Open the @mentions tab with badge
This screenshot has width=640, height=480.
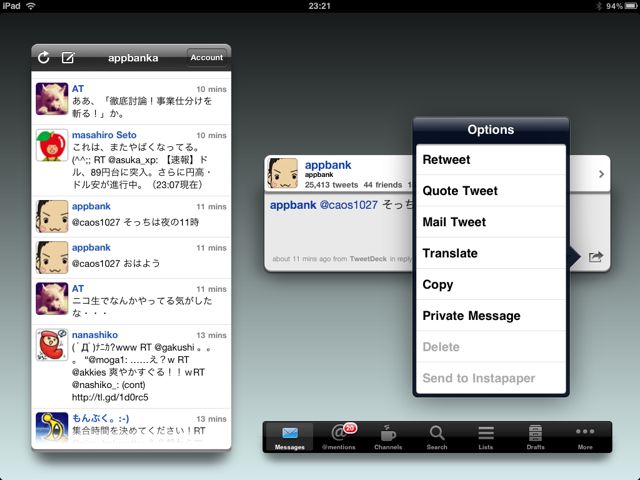[339, 437]
